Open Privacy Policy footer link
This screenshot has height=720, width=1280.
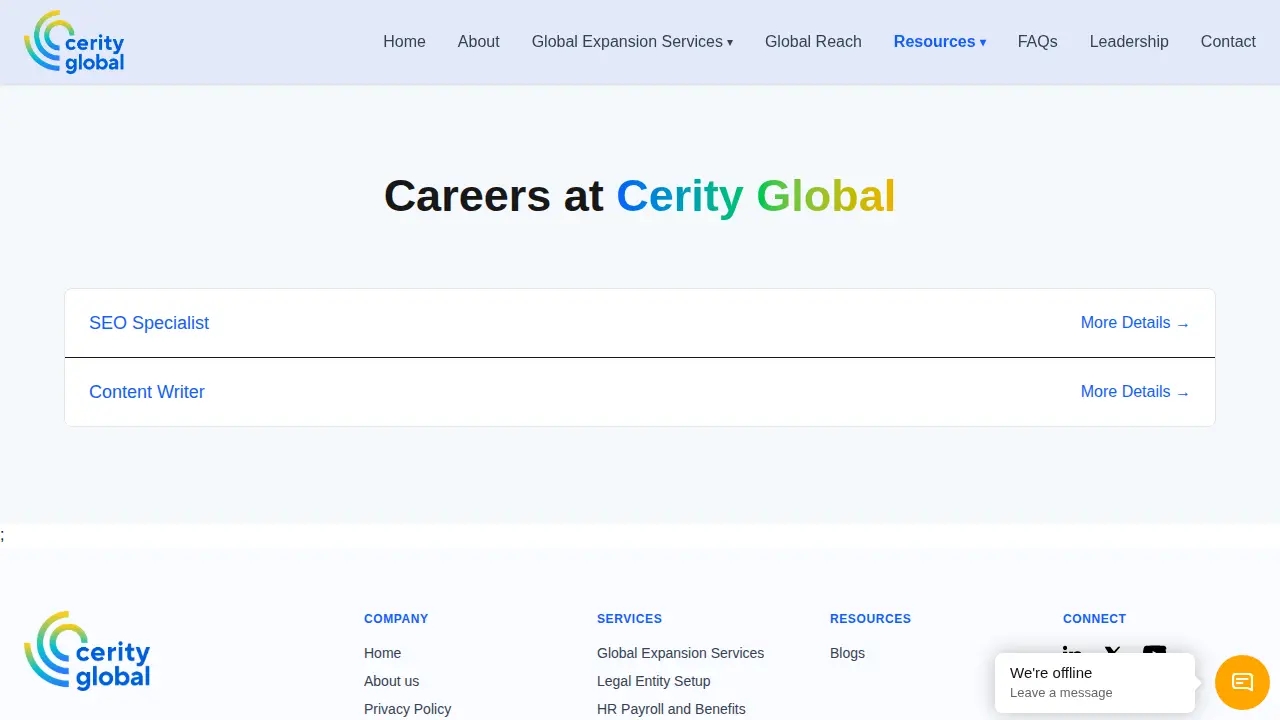click(x=407, y=709)
